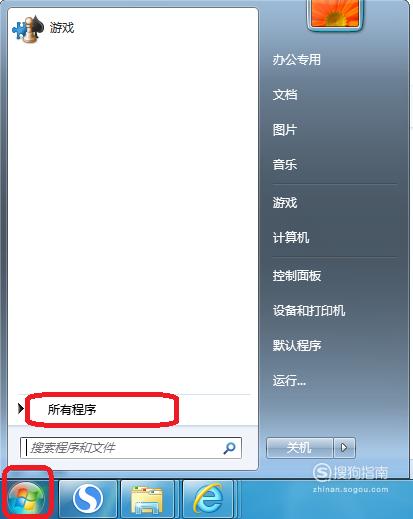Click the search magnifier icon

pyautogui.click(x=229, y=448)
